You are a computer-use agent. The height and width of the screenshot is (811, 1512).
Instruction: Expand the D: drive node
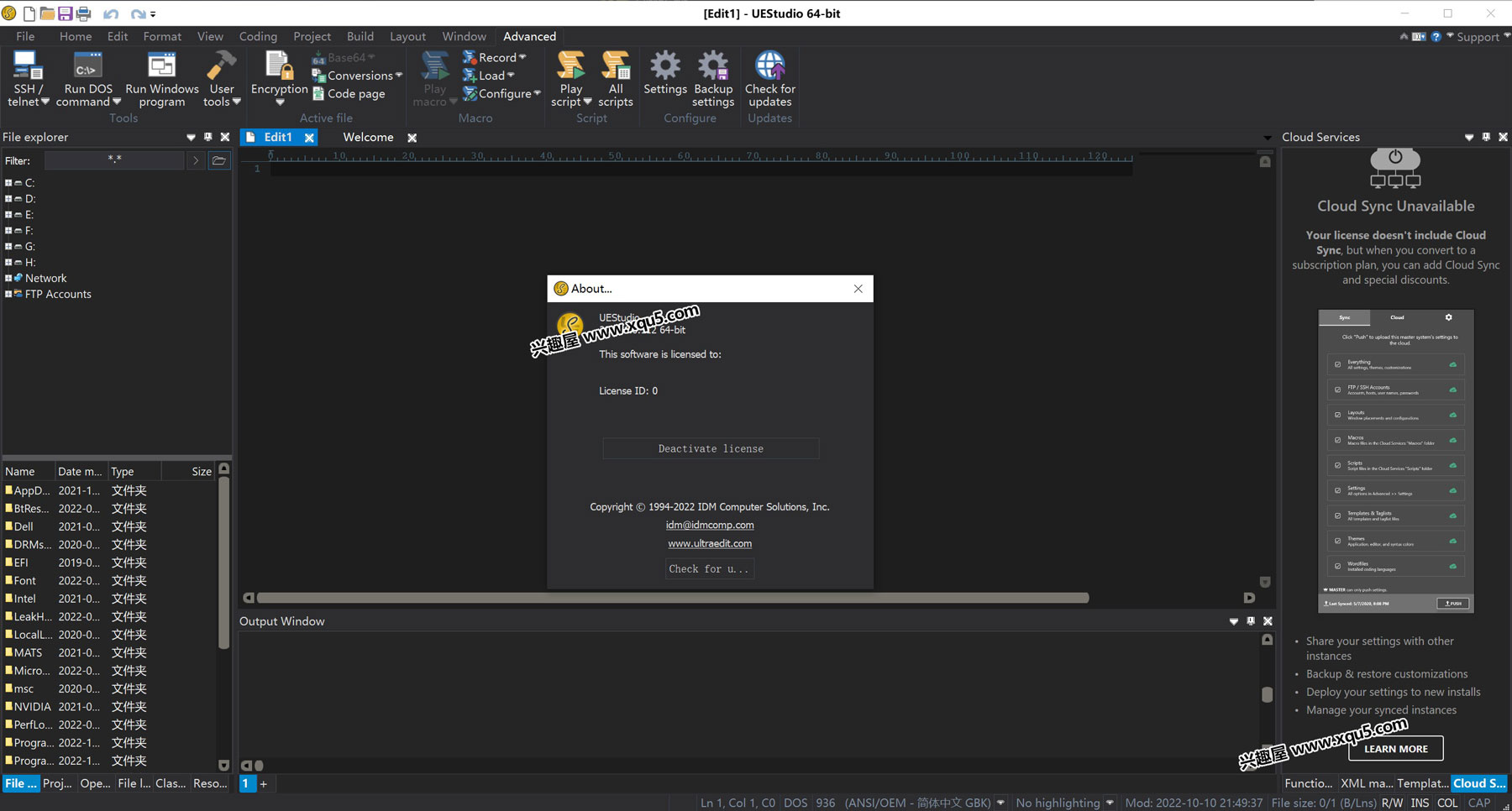point(8,199)
